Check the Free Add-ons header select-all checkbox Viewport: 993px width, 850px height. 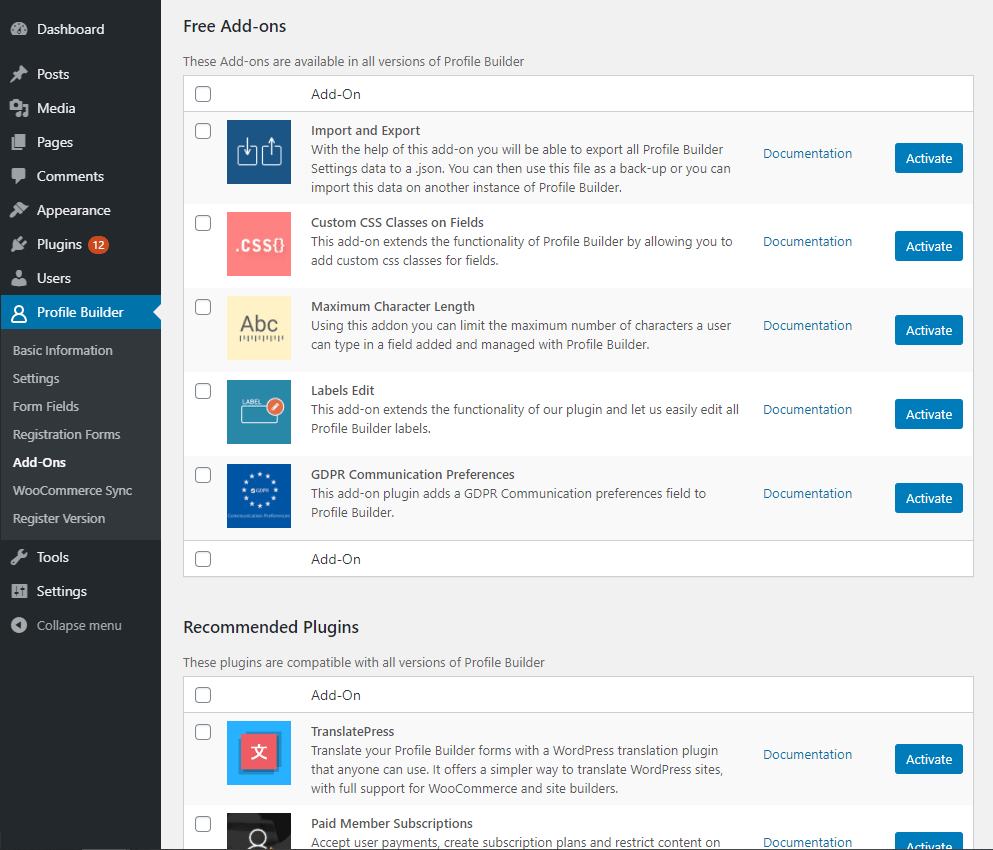[203, 94]
